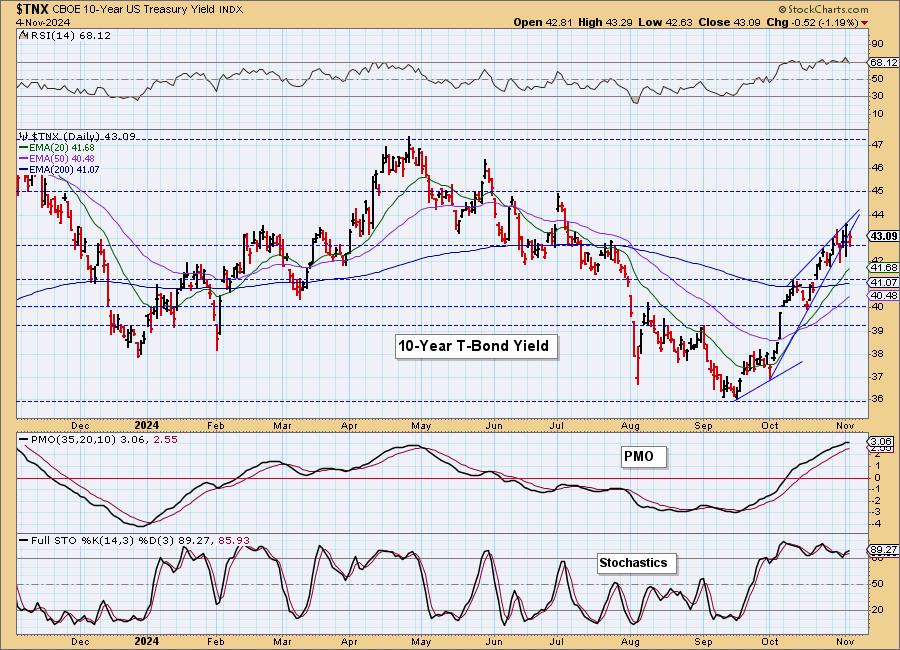Click the Low 42.63 header value

click(x=665, y=22)
